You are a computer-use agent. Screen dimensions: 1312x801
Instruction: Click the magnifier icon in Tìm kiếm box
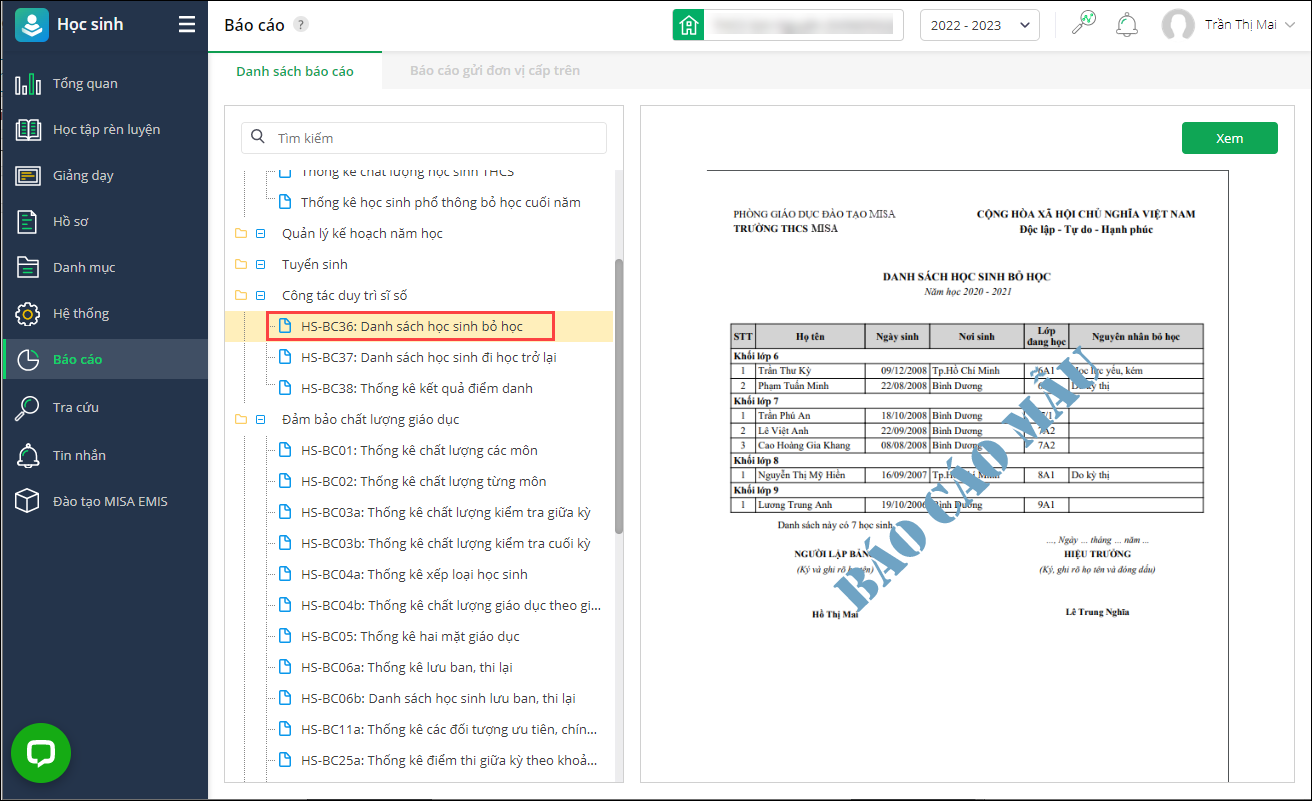click(258, 137)
